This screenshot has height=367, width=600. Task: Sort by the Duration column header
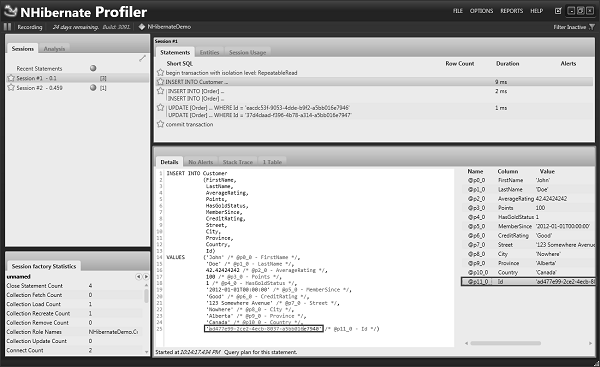(x=508, y=64)
